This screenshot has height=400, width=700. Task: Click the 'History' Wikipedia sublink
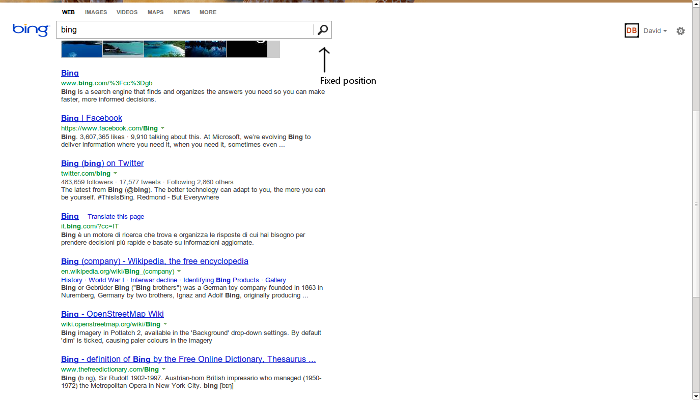tap(71, 280)
